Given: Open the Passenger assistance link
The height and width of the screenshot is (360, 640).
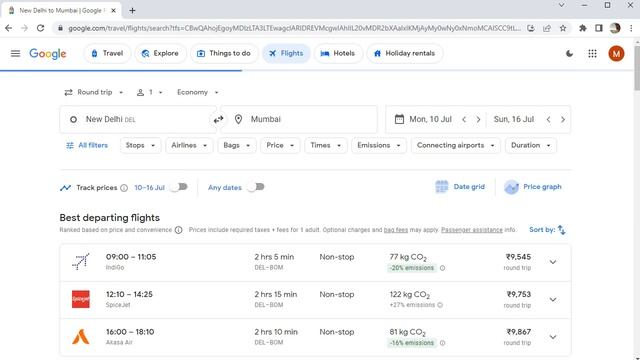Looking at the screenshot, I should click(x=472, y=230).
